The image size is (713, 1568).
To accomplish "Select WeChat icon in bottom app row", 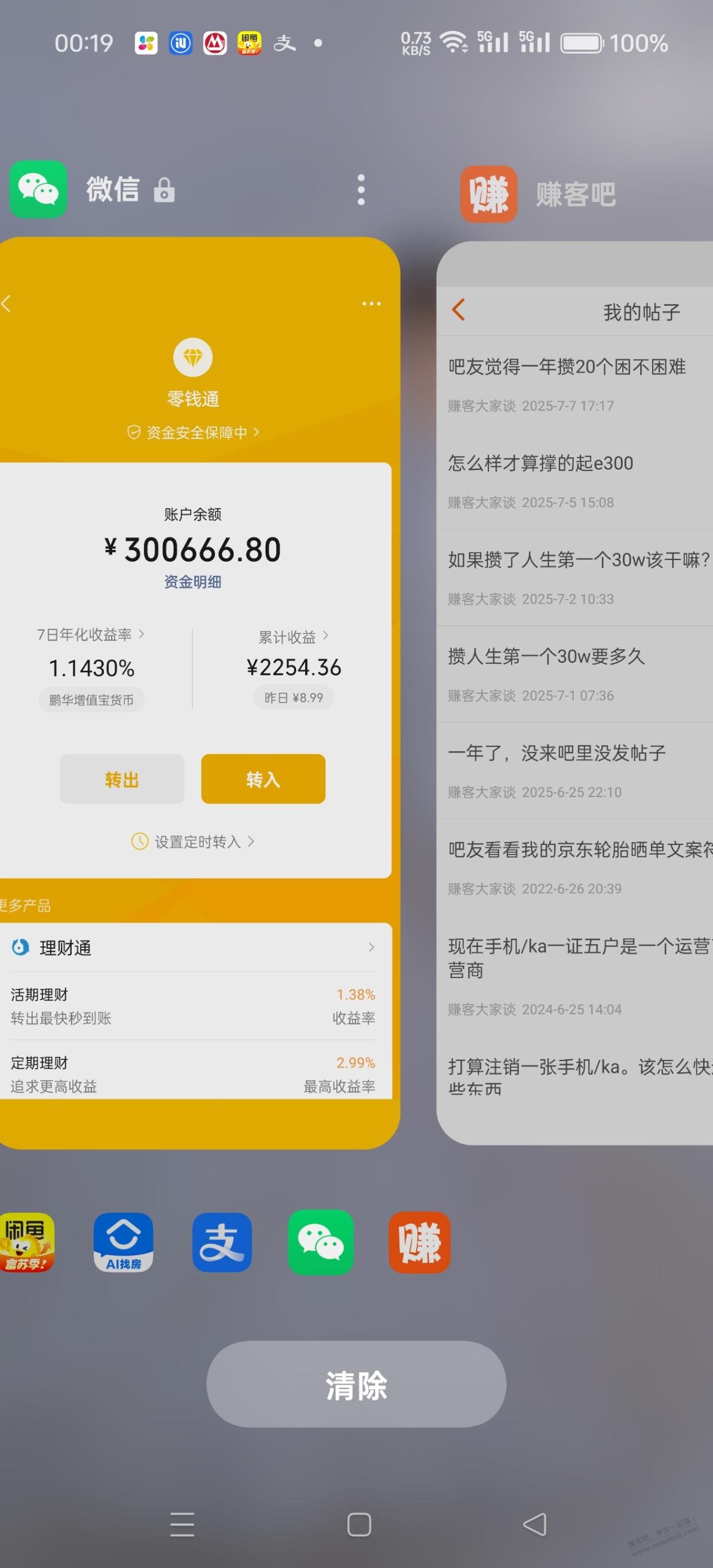I will tap(321, 1243).
